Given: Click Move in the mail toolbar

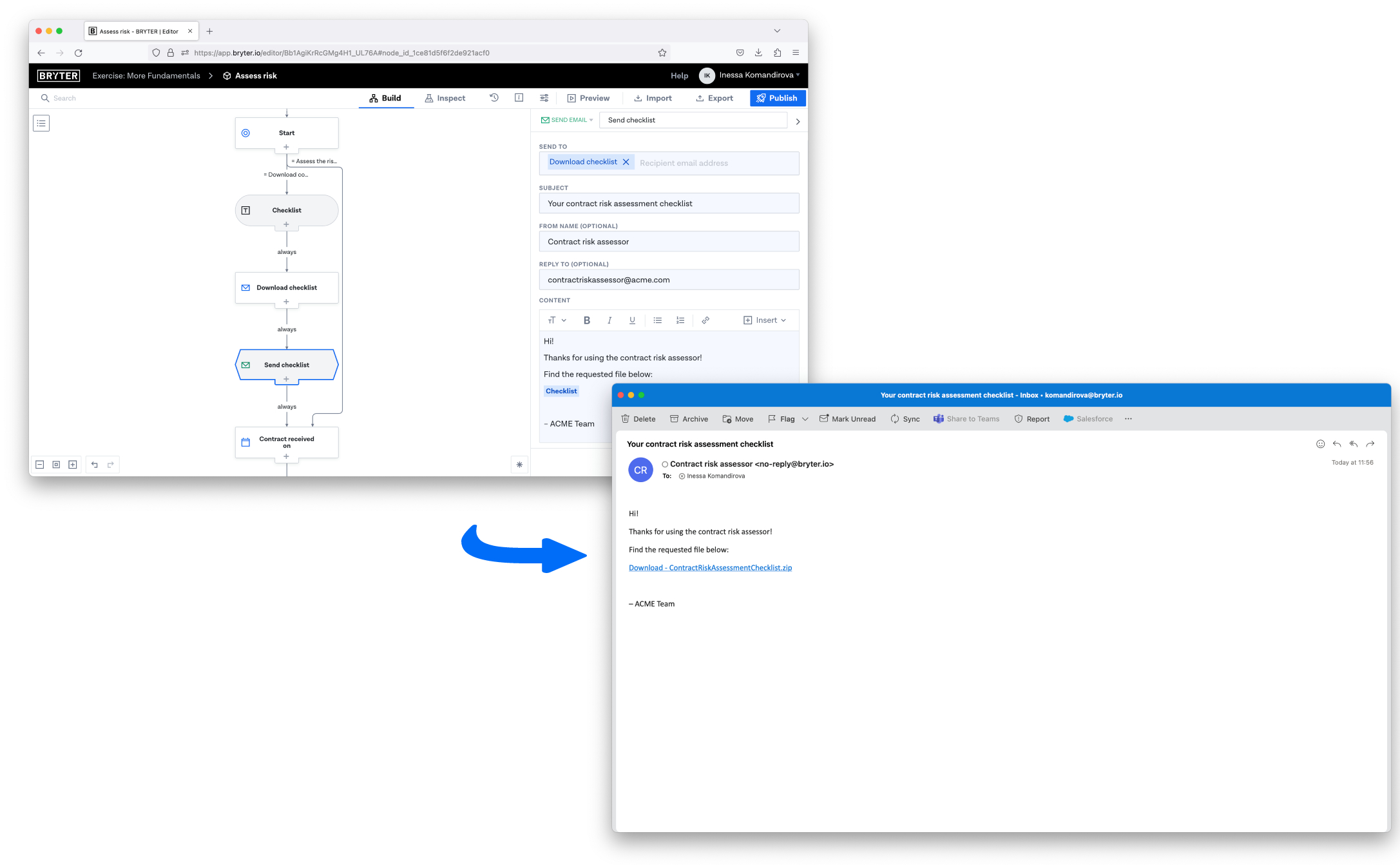Looking at the screenshot, I should (x=738, y=419).
